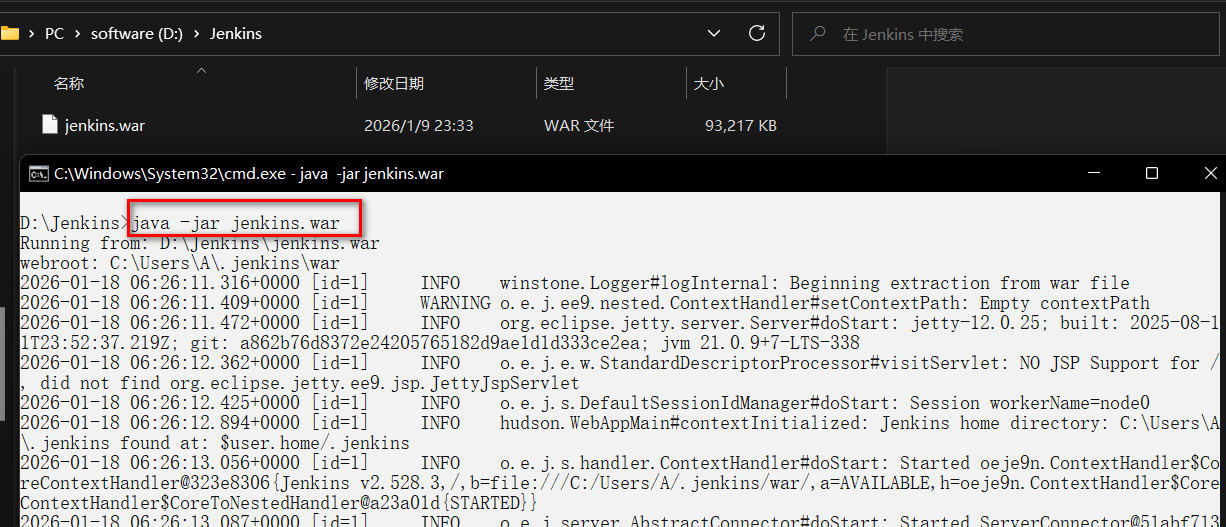Screen dimensions: 1226x527
Task: Expand the chevron after PC in breadcrumb
Action: pyautogui.click(x=78, y=34)
